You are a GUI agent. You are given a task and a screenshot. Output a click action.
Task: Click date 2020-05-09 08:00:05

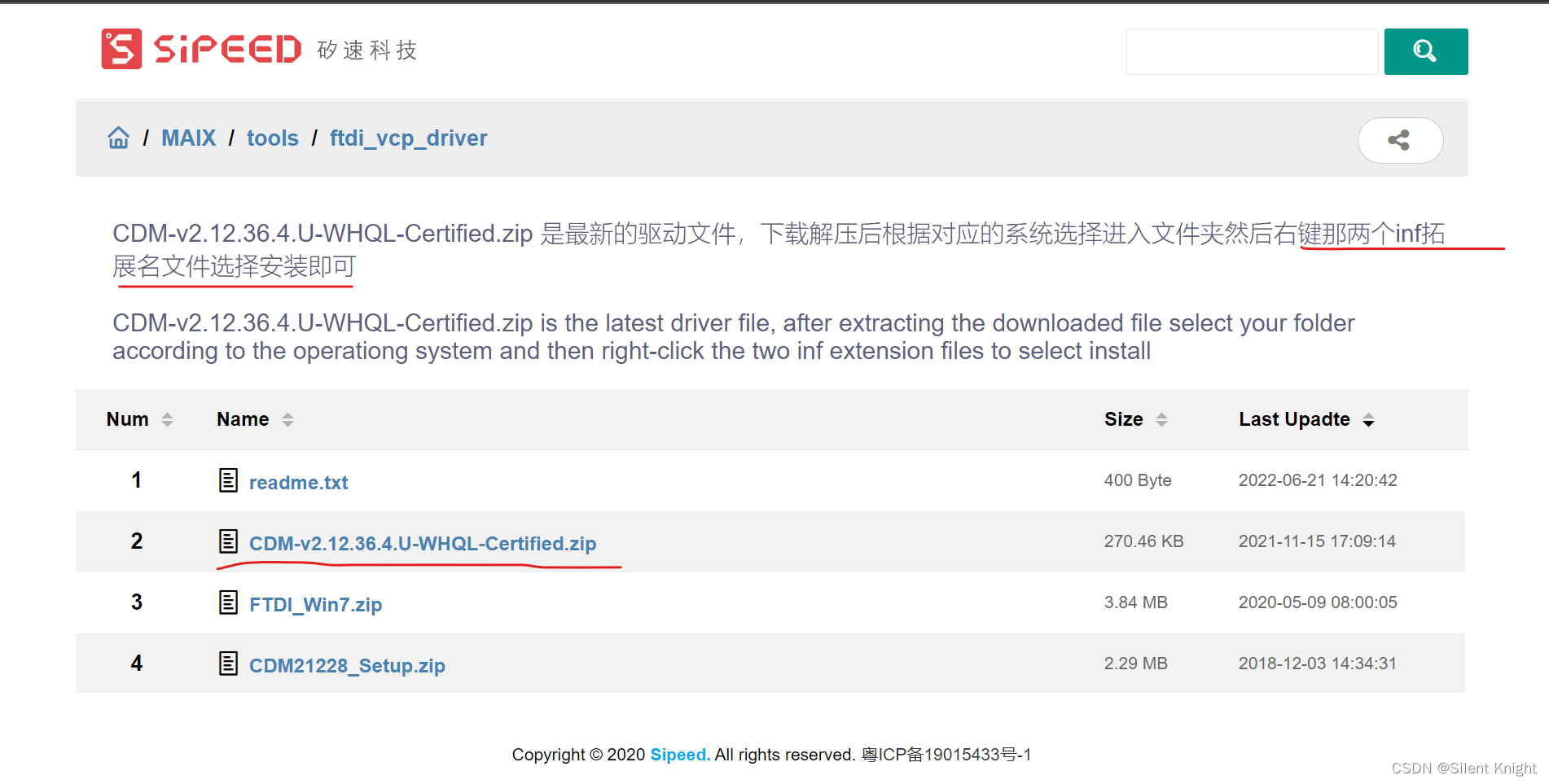point(1318,602)
